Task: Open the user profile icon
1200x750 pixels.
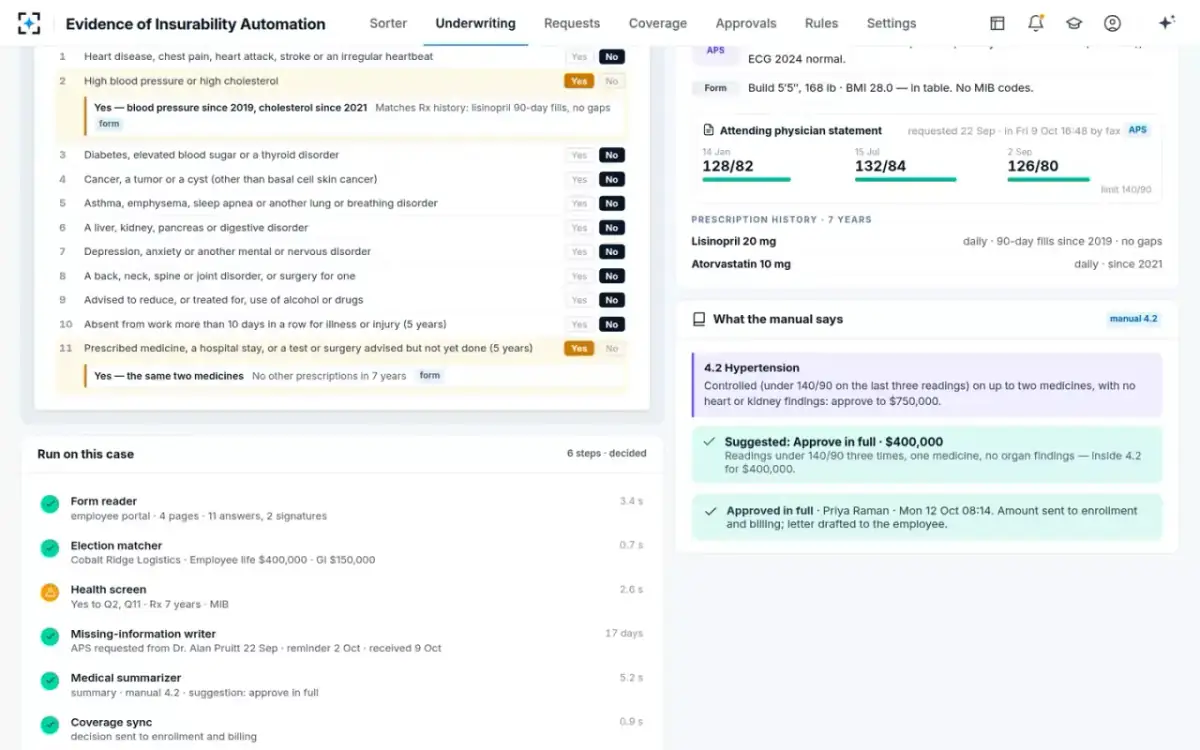Action: (1112, 23)
